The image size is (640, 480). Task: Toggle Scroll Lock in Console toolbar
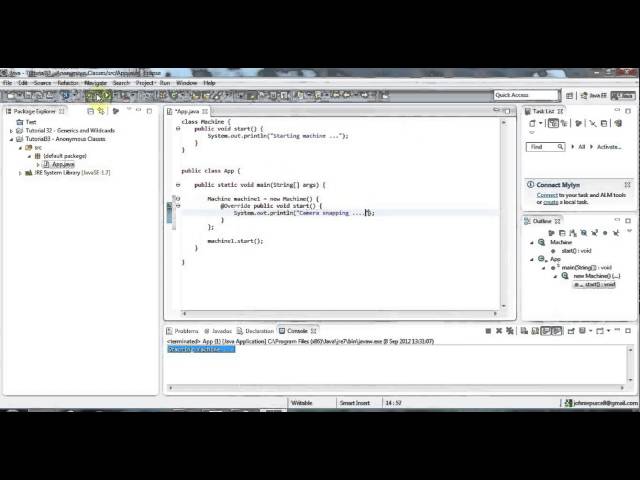pyautogui.click(x=535, y=331)
